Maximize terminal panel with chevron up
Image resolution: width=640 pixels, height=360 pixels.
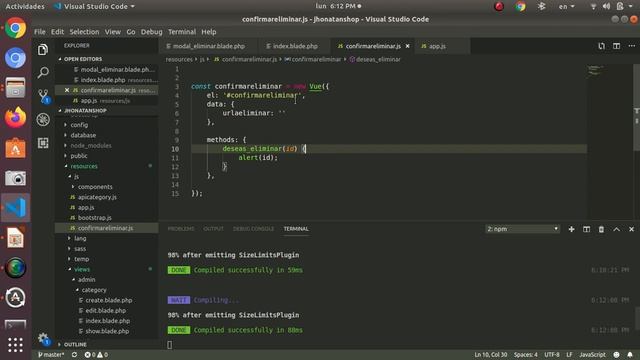point(616,229)
